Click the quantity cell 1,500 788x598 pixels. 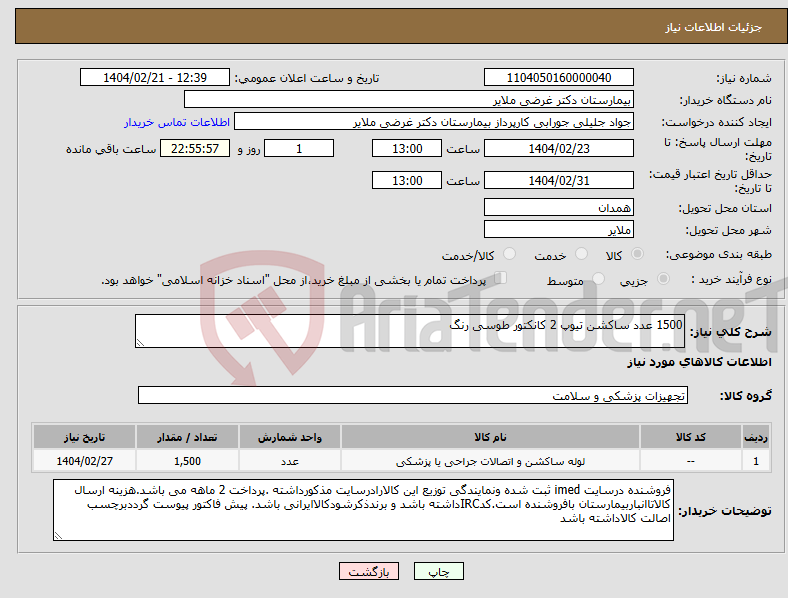tap(187, 461)
